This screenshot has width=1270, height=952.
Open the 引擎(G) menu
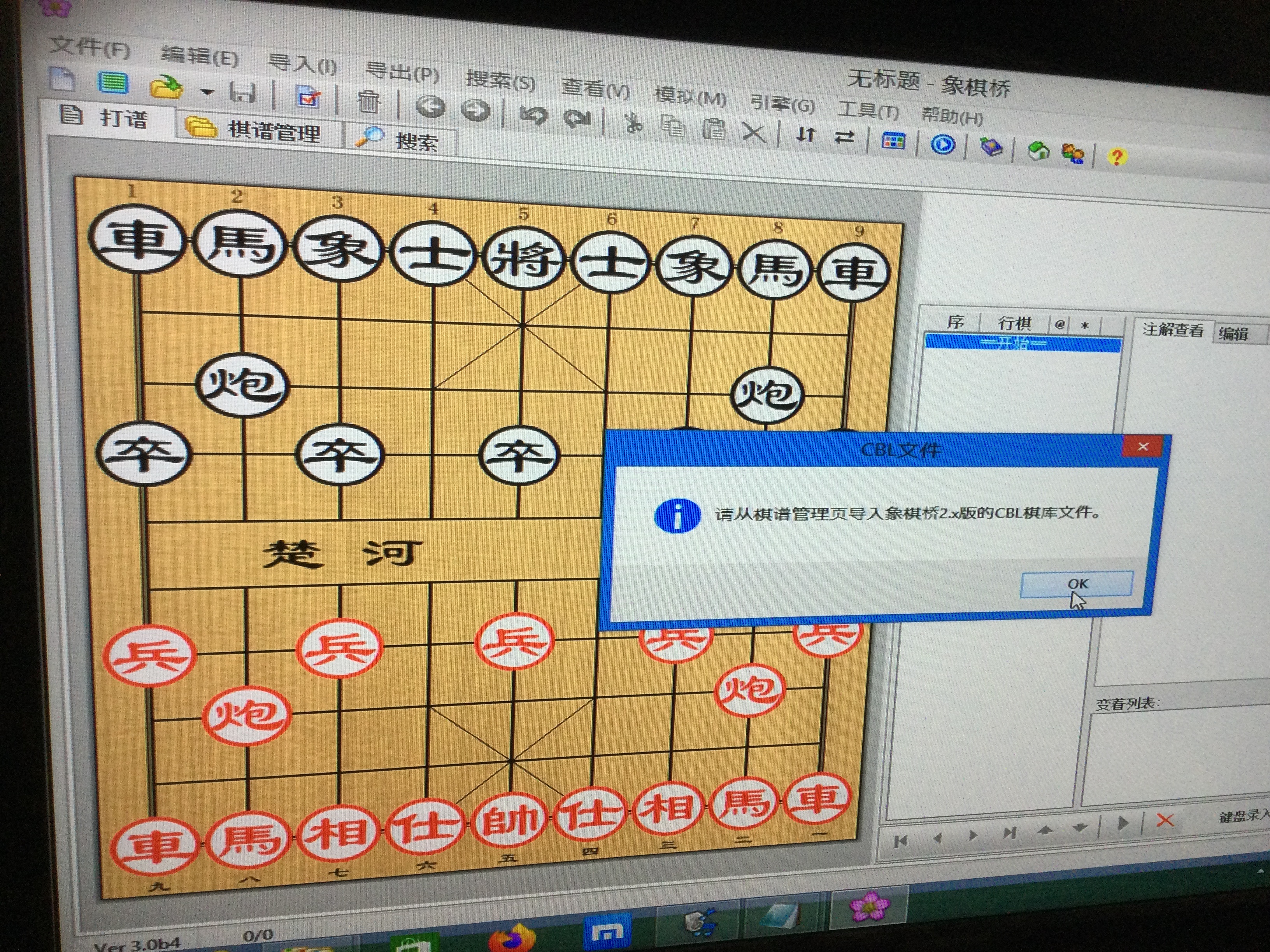(x=782, y=103)
